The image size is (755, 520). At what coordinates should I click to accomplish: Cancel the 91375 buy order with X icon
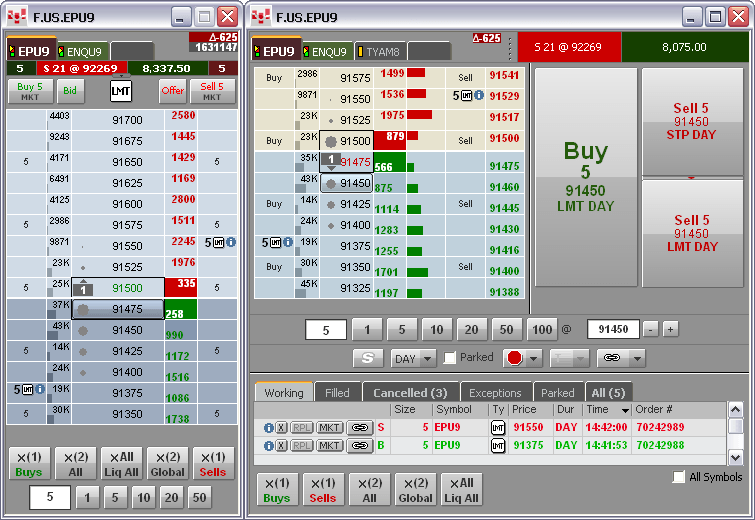pyautogui.click(x=281, y=446)
